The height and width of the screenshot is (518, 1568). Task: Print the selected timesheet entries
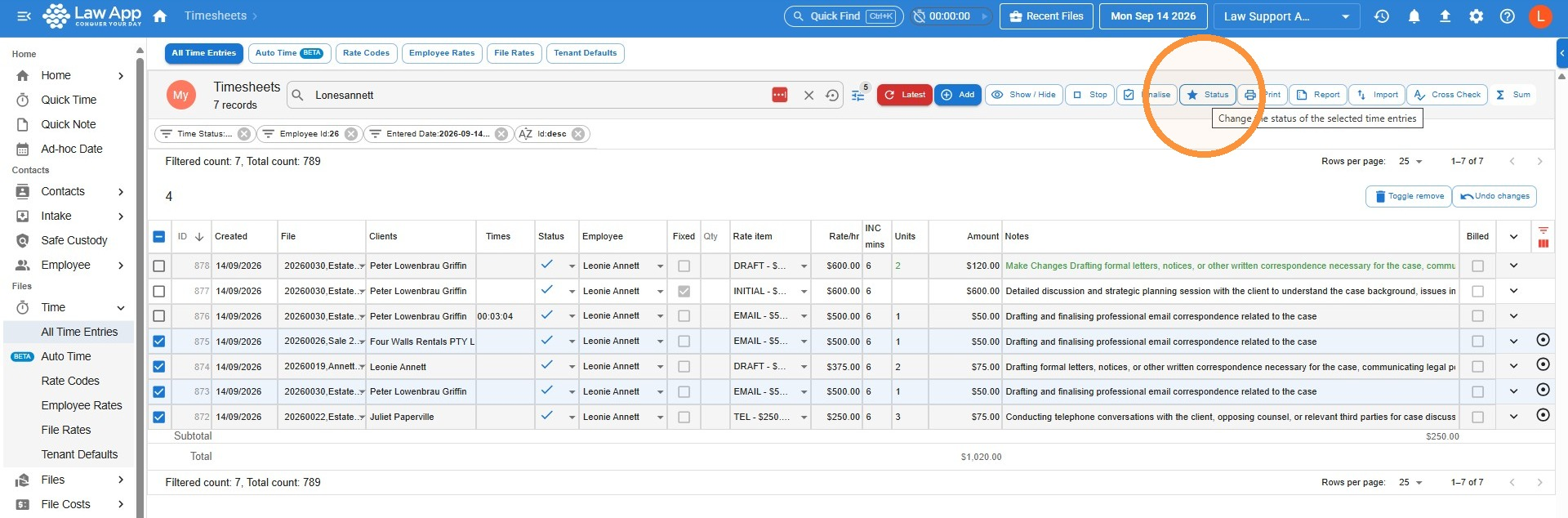[x=1263, y=95]
